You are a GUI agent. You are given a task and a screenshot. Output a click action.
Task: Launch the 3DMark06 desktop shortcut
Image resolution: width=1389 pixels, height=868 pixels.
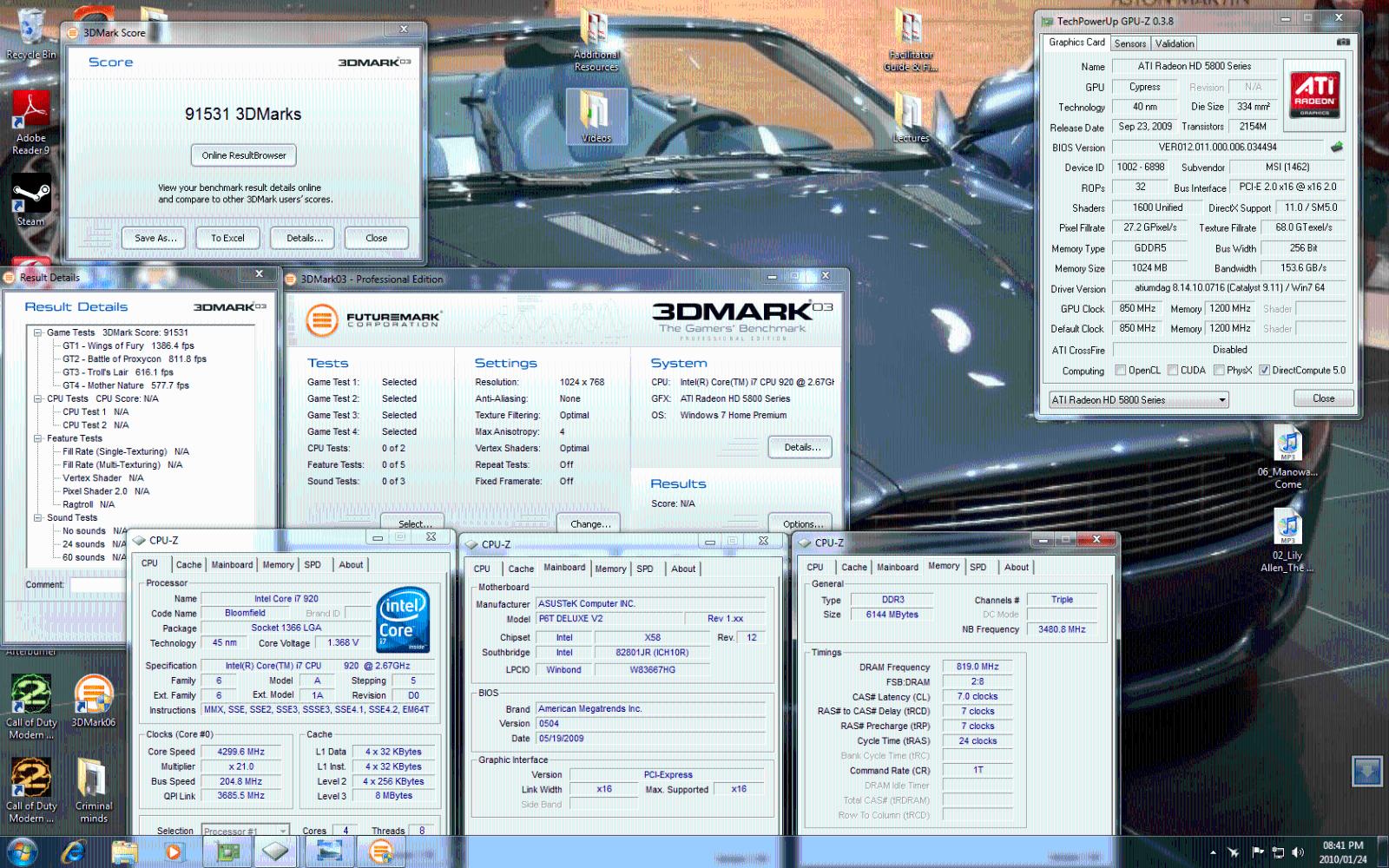click(93, 701)
